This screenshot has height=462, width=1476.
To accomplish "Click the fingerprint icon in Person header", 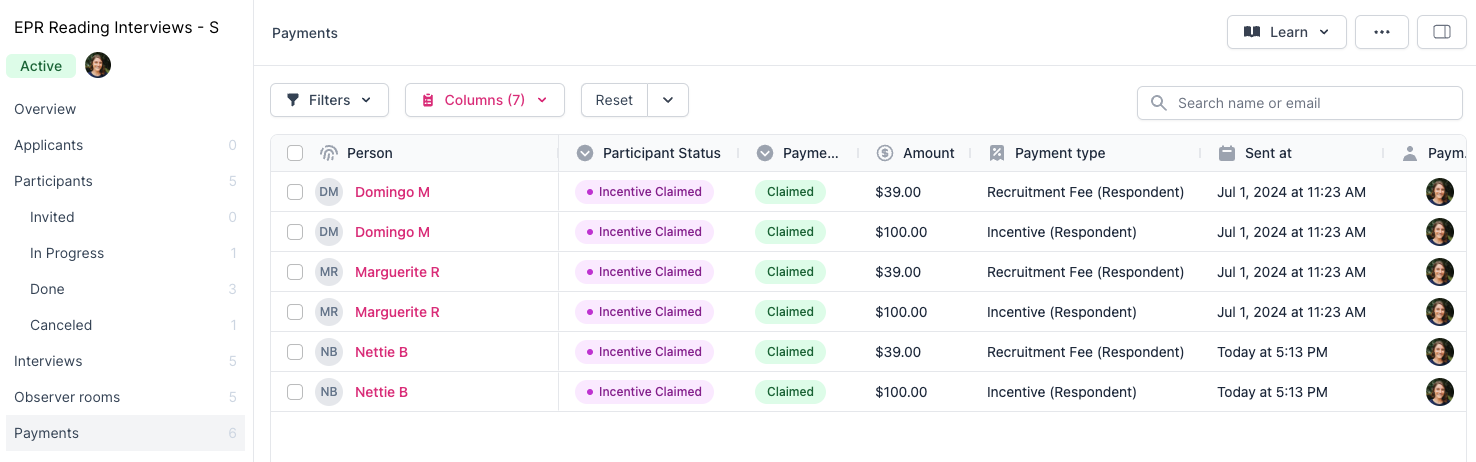I will click(328, 153).
